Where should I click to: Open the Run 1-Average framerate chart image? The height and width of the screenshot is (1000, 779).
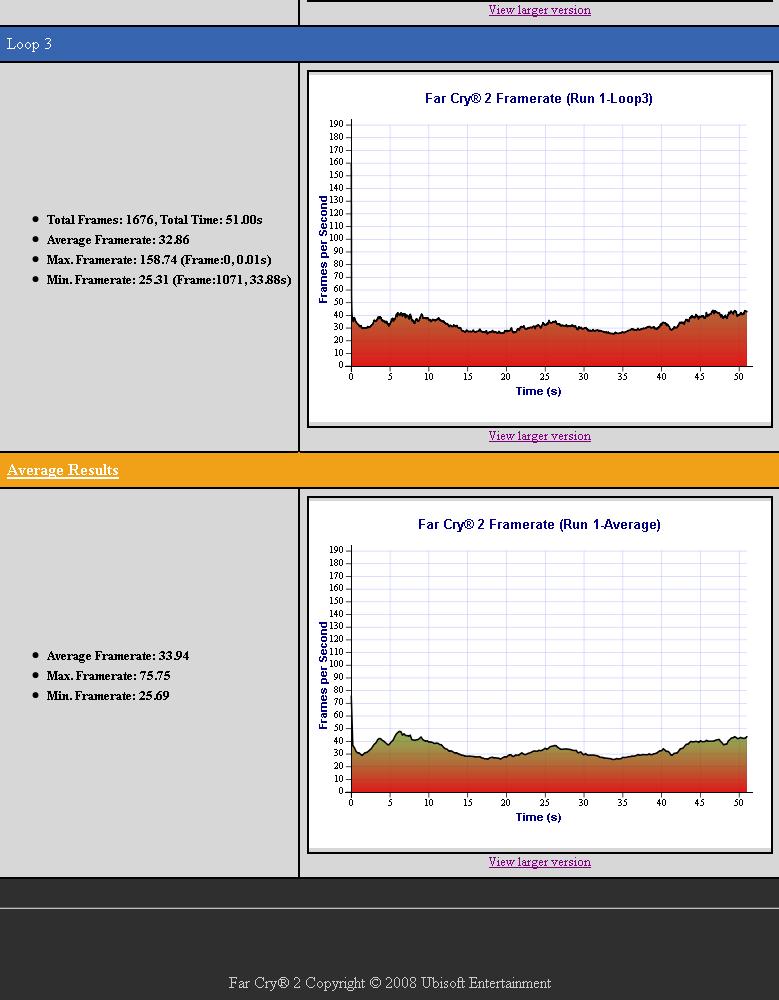539,675
